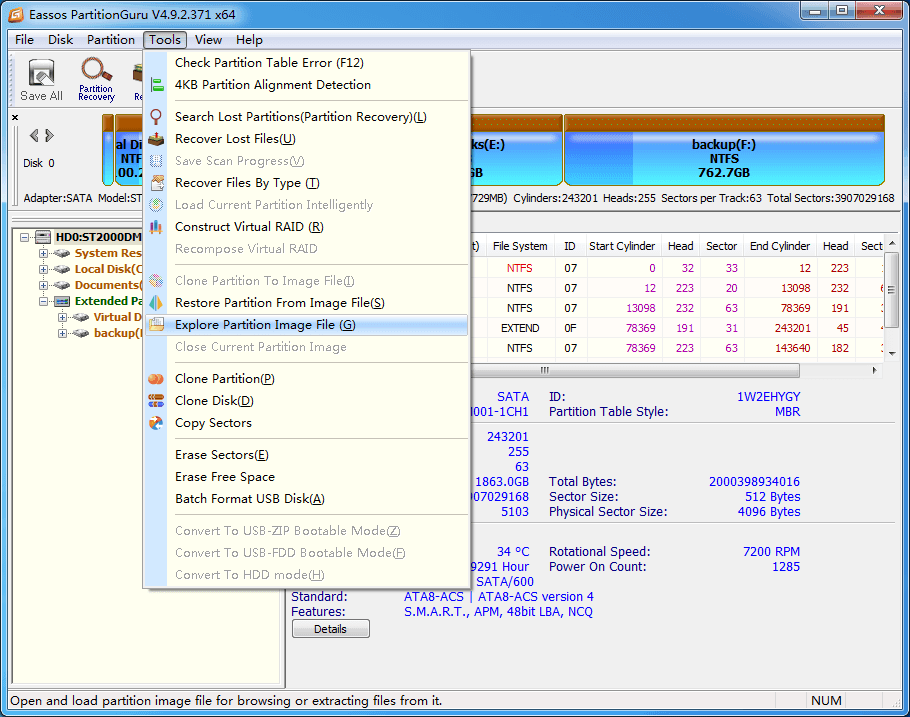Click the Construct Virtual RAID icon
The image size is (910, 717).
tap(156, 227)
